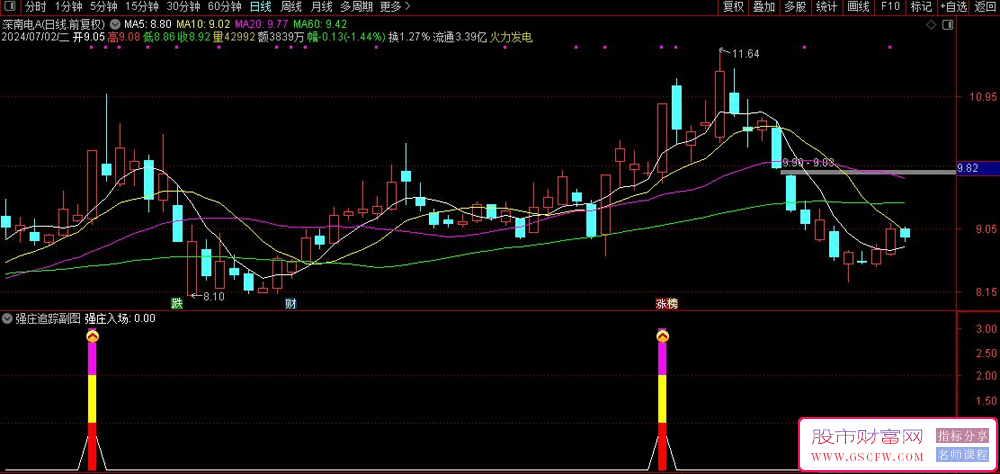The height and width of the screenshot is (474, 1000).
Task: Click first 强庄入场 signal arrow icon
Action: (x=92, y=336)
